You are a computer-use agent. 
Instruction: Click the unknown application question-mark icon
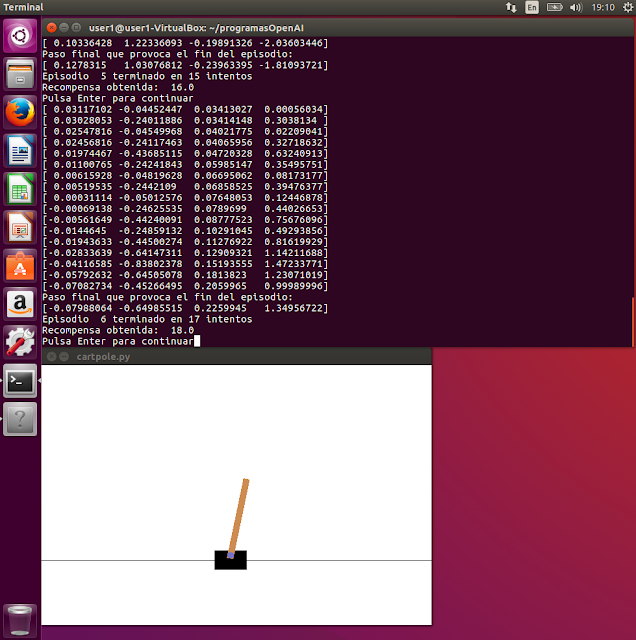(20, 419)
